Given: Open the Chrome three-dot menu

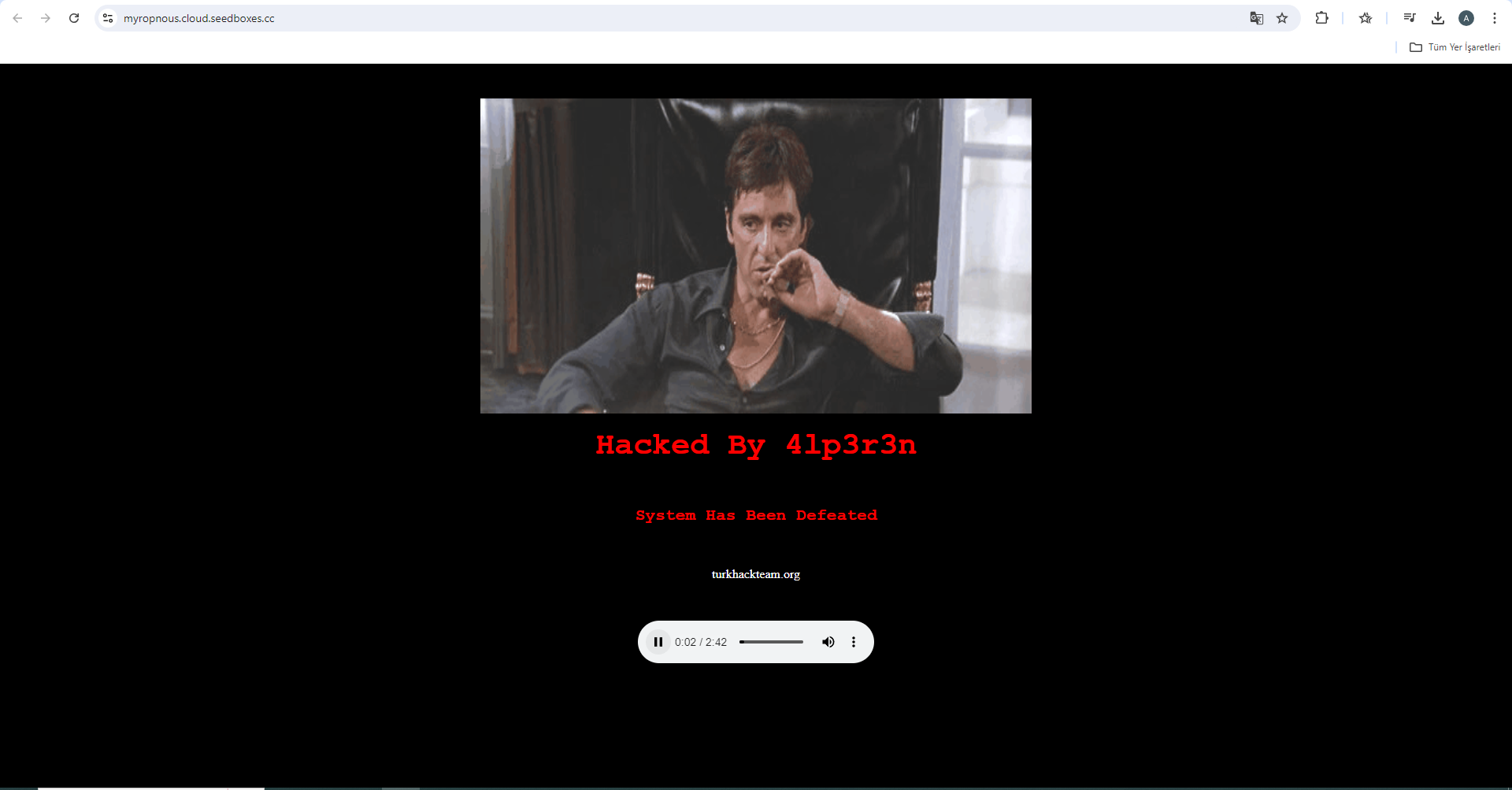Looking at the screenshot, I should point(1495,18).
